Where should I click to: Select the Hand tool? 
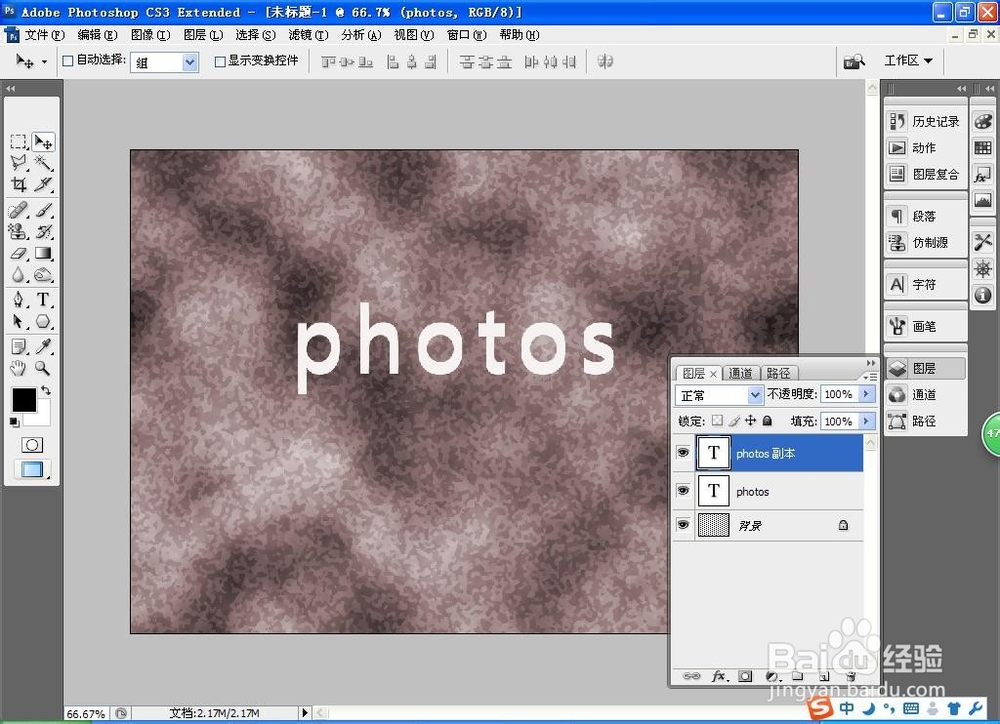18,368
